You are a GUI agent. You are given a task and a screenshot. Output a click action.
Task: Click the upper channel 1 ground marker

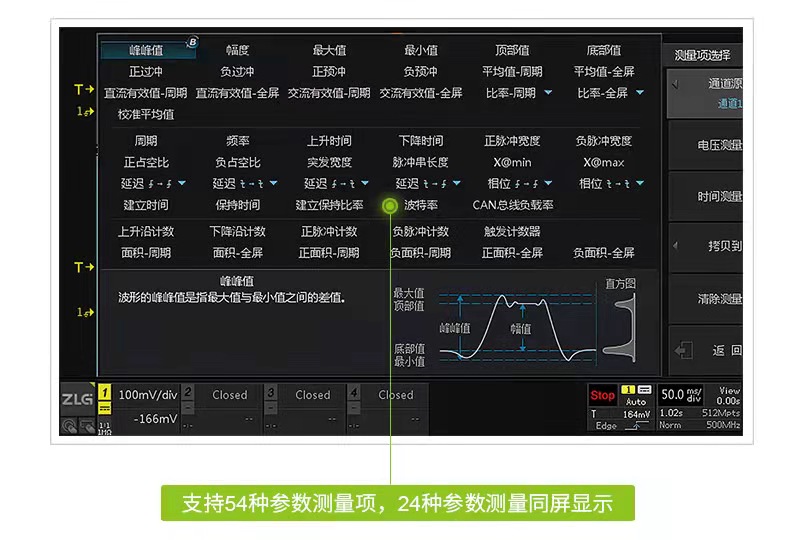(85, 111)
